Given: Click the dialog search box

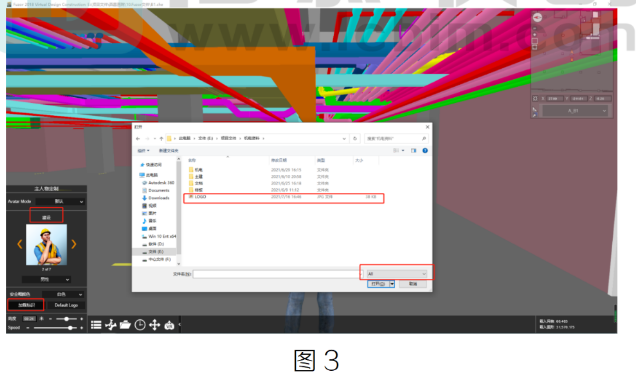Looking at the screenshot, I should [x=396, y=139].
